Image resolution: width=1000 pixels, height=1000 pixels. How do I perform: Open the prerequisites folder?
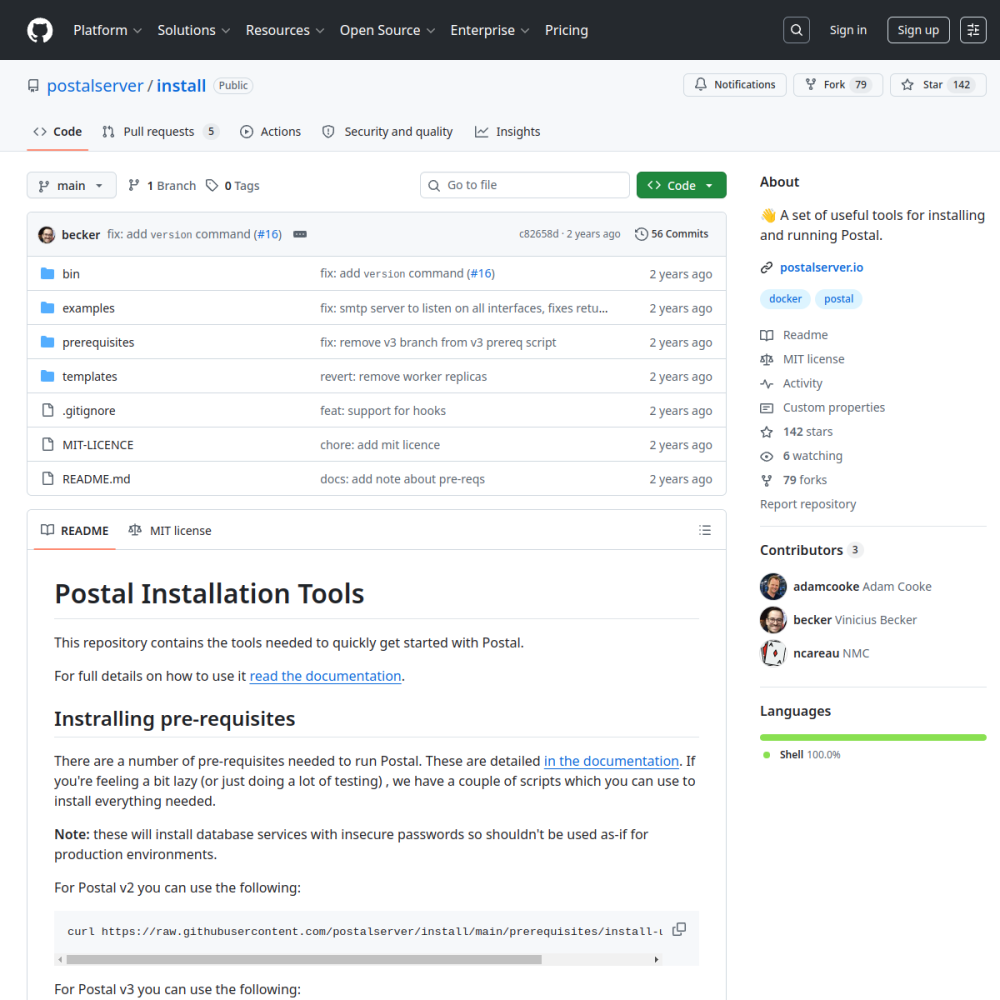[98, 342]
